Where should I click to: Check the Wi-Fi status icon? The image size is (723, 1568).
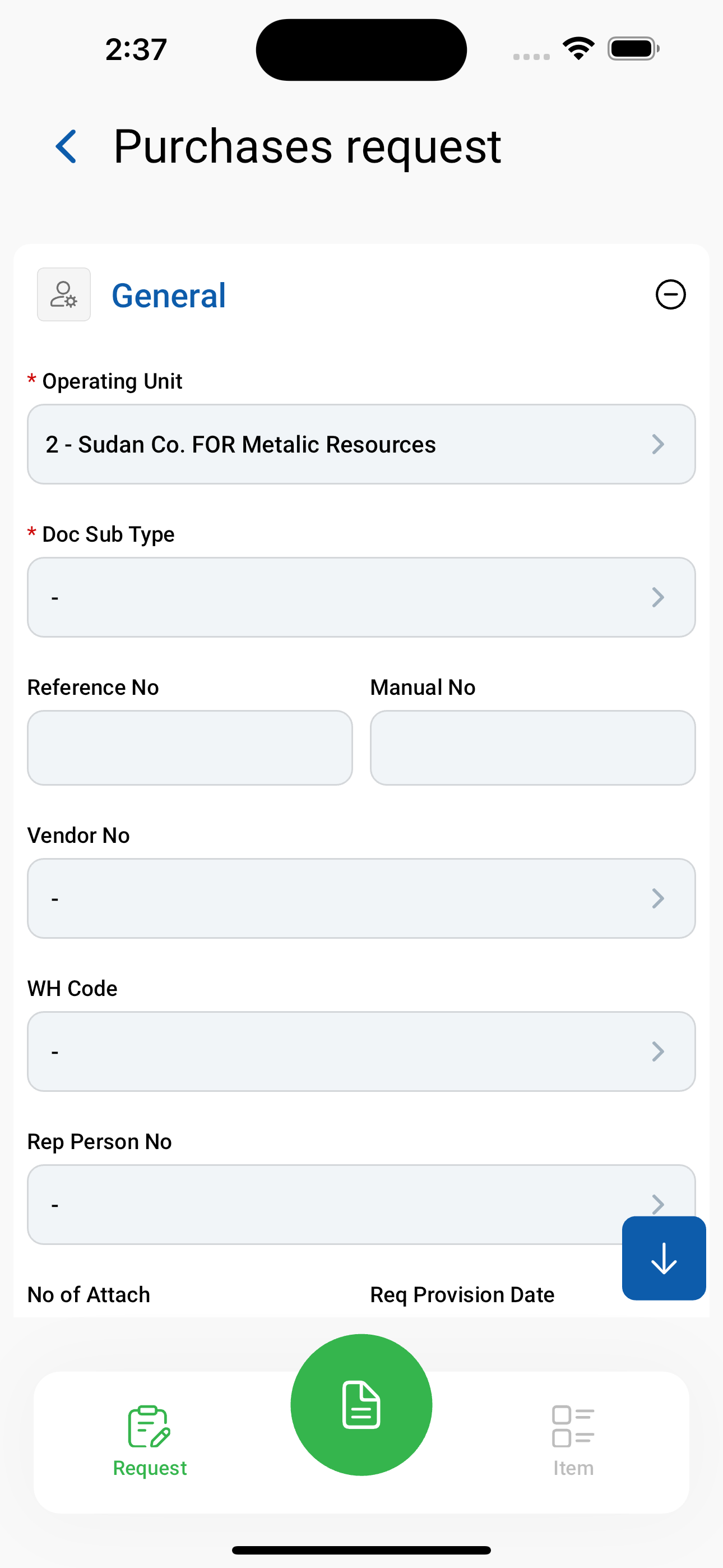(578, 49)
